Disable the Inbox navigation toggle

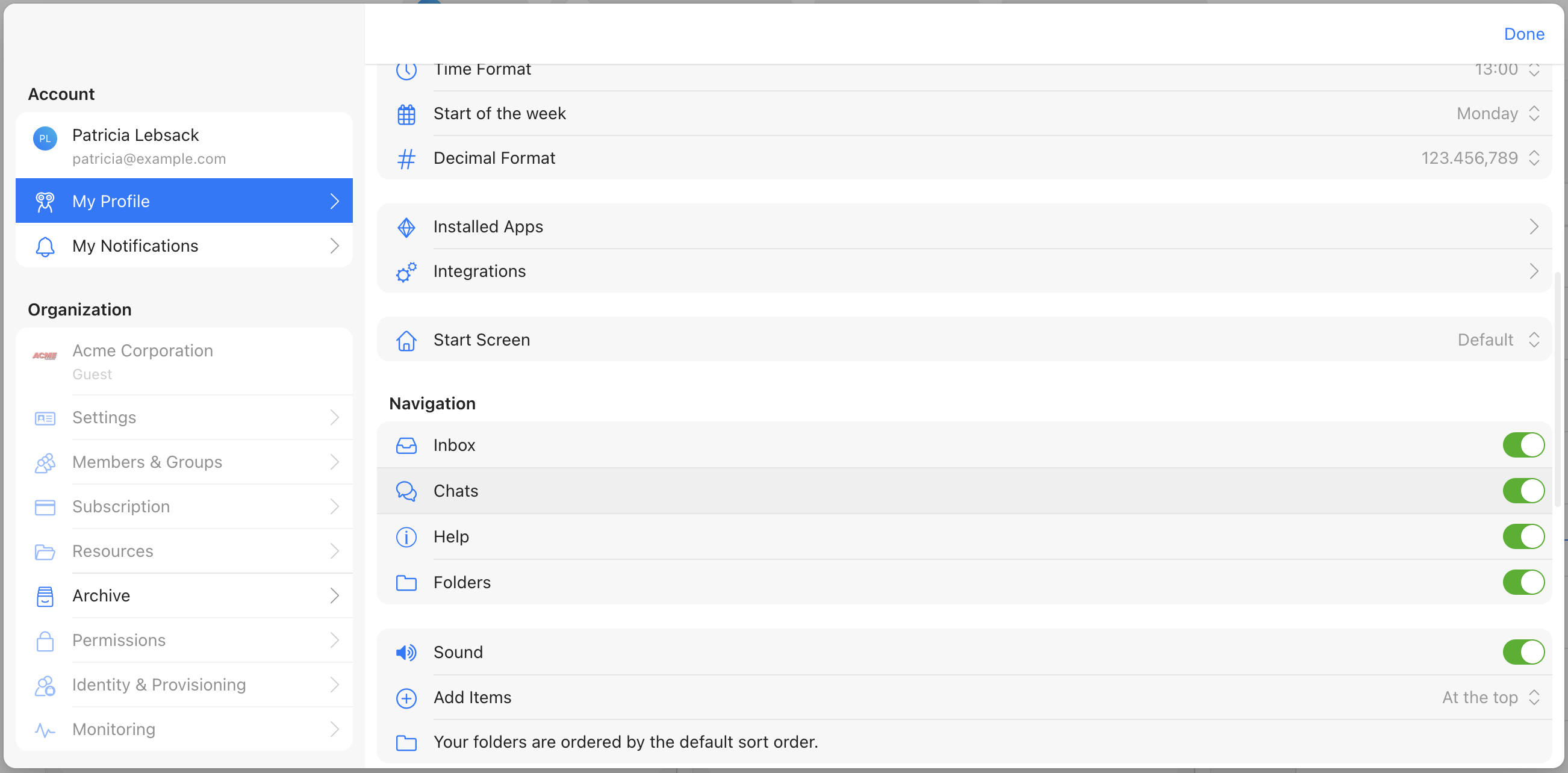[x=1523, y=445]
